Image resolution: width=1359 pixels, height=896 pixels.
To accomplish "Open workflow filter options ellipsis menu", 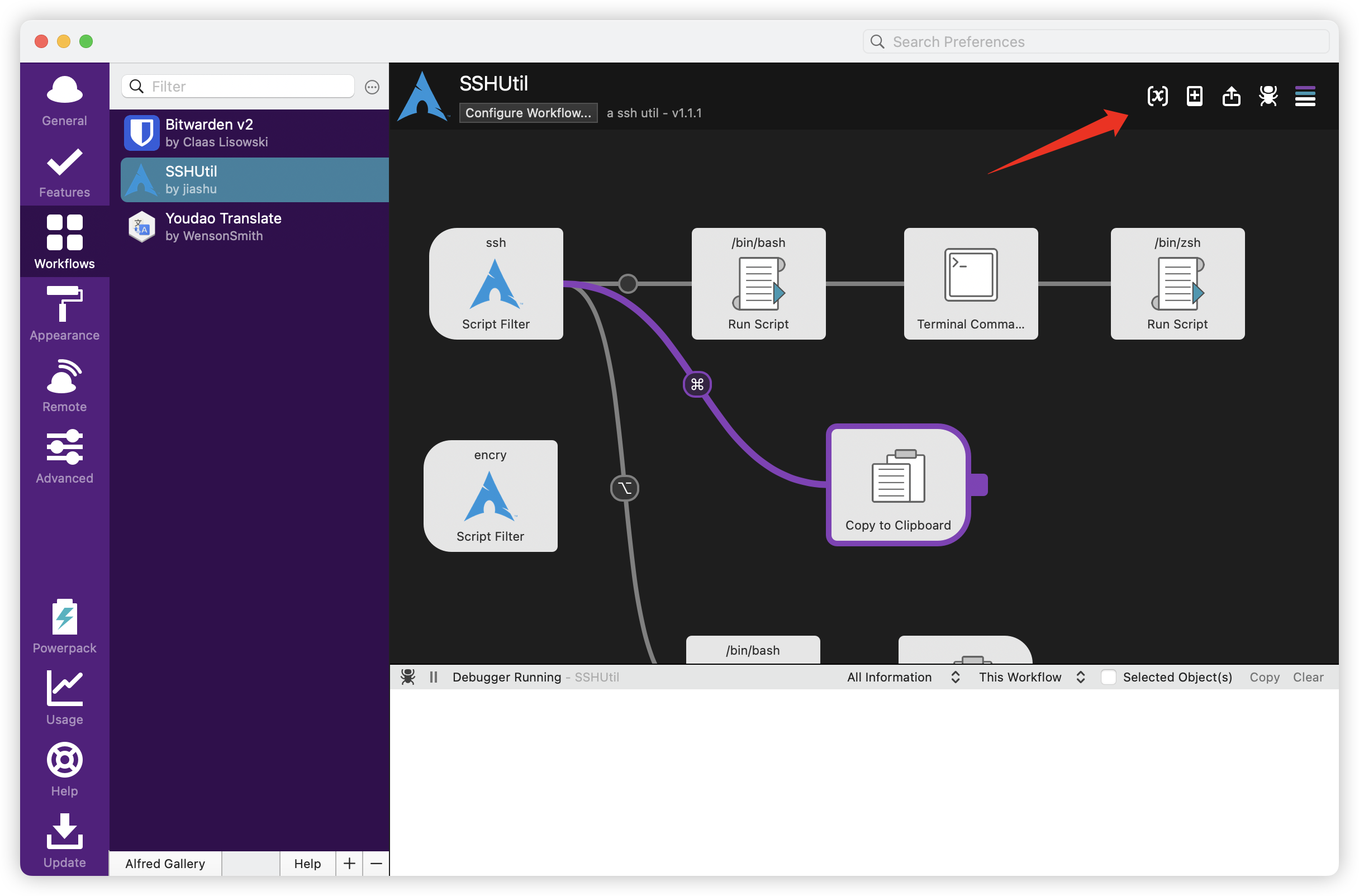I will 372,87.
